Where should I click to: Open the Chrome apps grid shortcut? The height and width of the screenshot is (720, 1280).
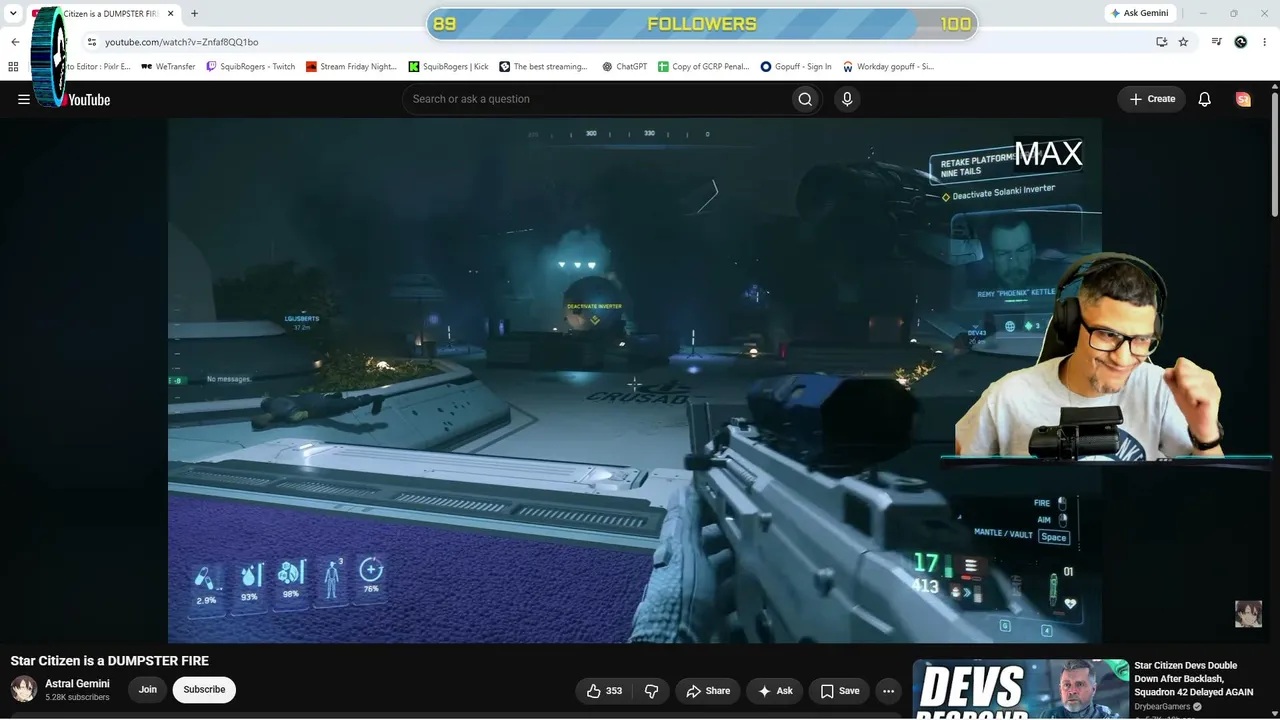pyautogui.click(x=13, y=67)
